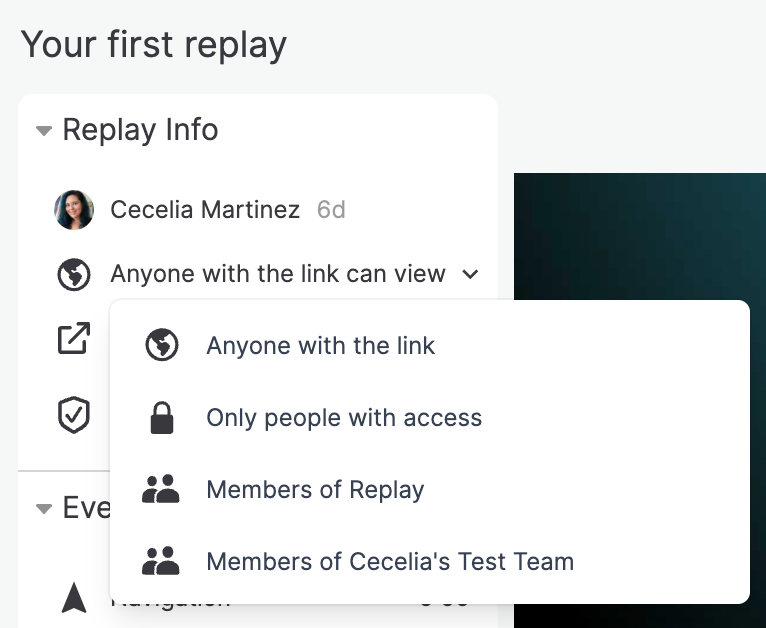
Task: Click chevron next to link sharing text
Action: pos(470,274)
